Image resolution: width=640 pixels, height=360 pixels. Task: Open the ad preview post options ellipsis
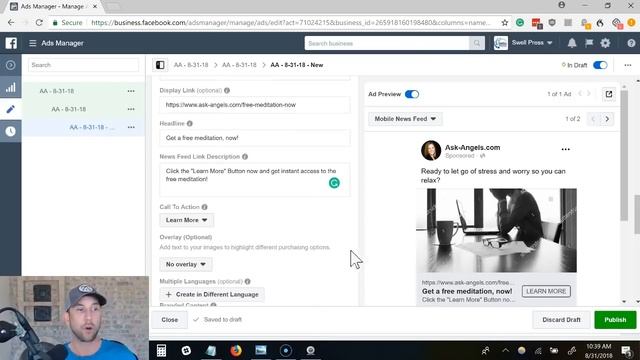pyautogui.click(x=565, y=149)
